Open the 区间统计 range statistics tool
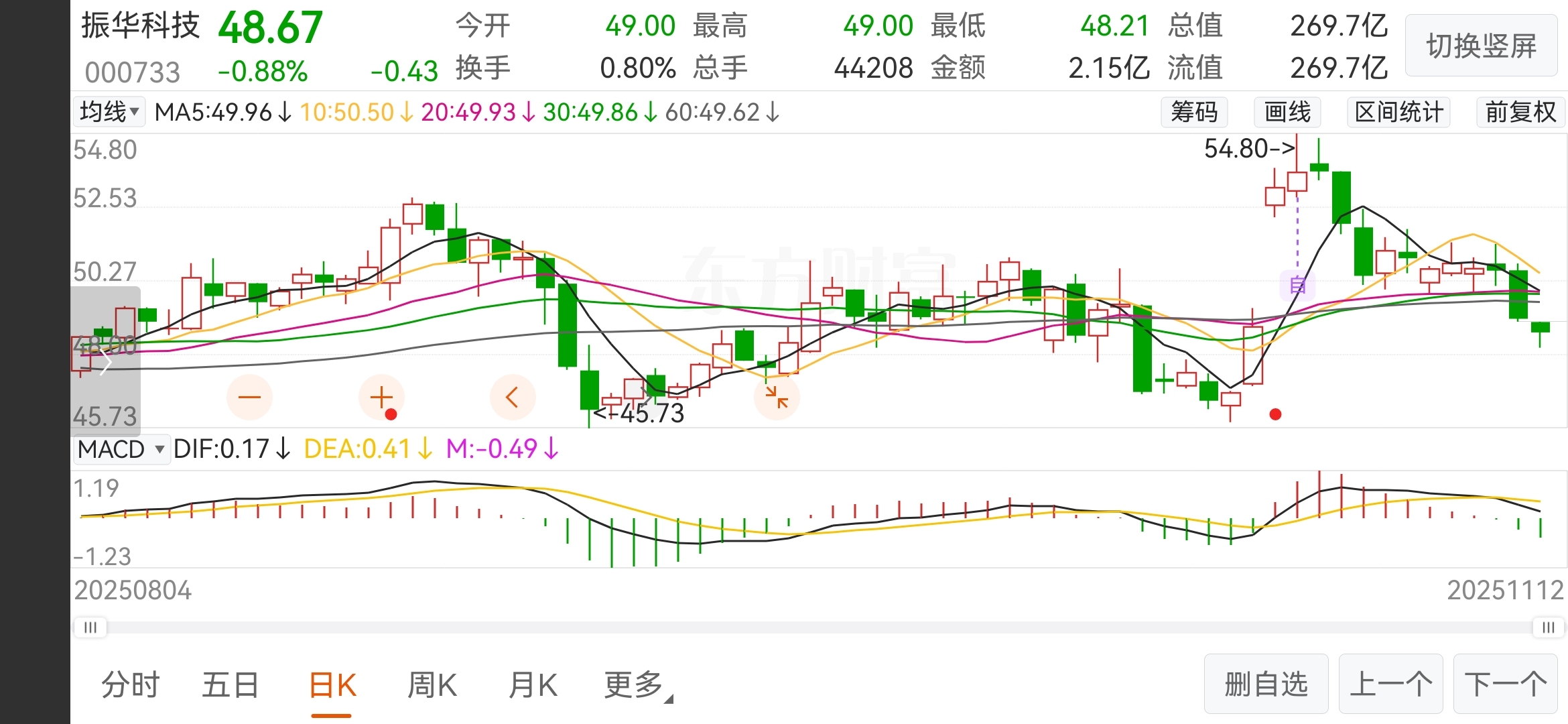This screenshot has height=724, width=1568. coord(1398,112)
